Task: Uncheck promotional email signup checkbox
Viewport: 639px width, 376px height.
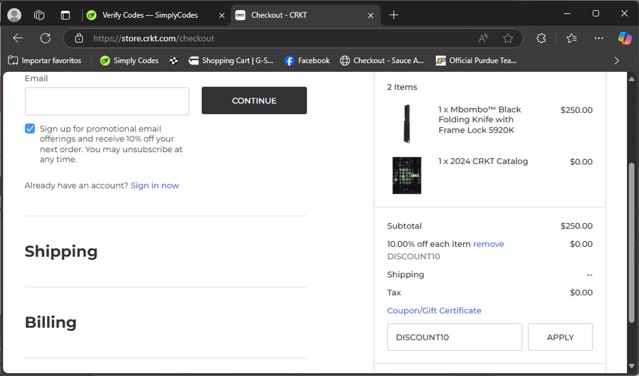Action: pyautogui.click(x=30, y=129)
